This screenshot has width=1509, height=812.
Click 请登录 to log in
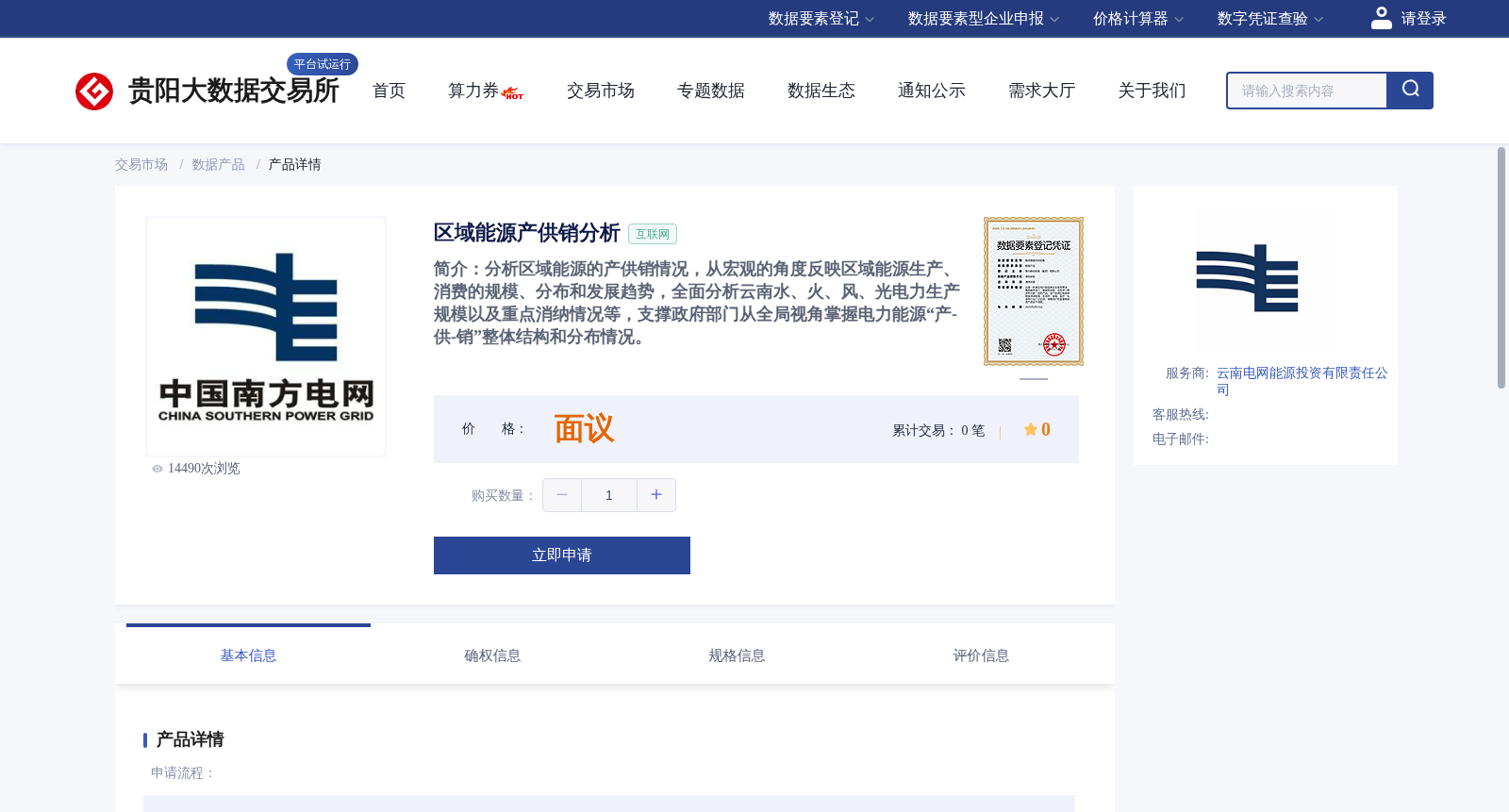click(1423, 19)
